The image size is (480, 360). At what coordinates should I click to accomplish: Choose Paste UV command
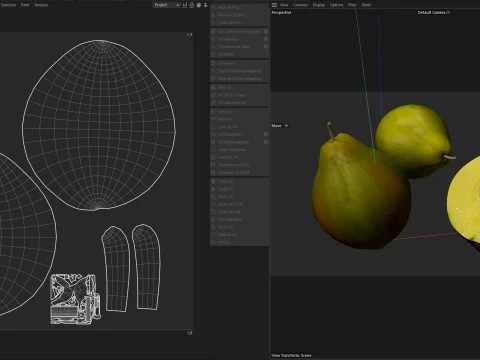[x=239, y=189]
